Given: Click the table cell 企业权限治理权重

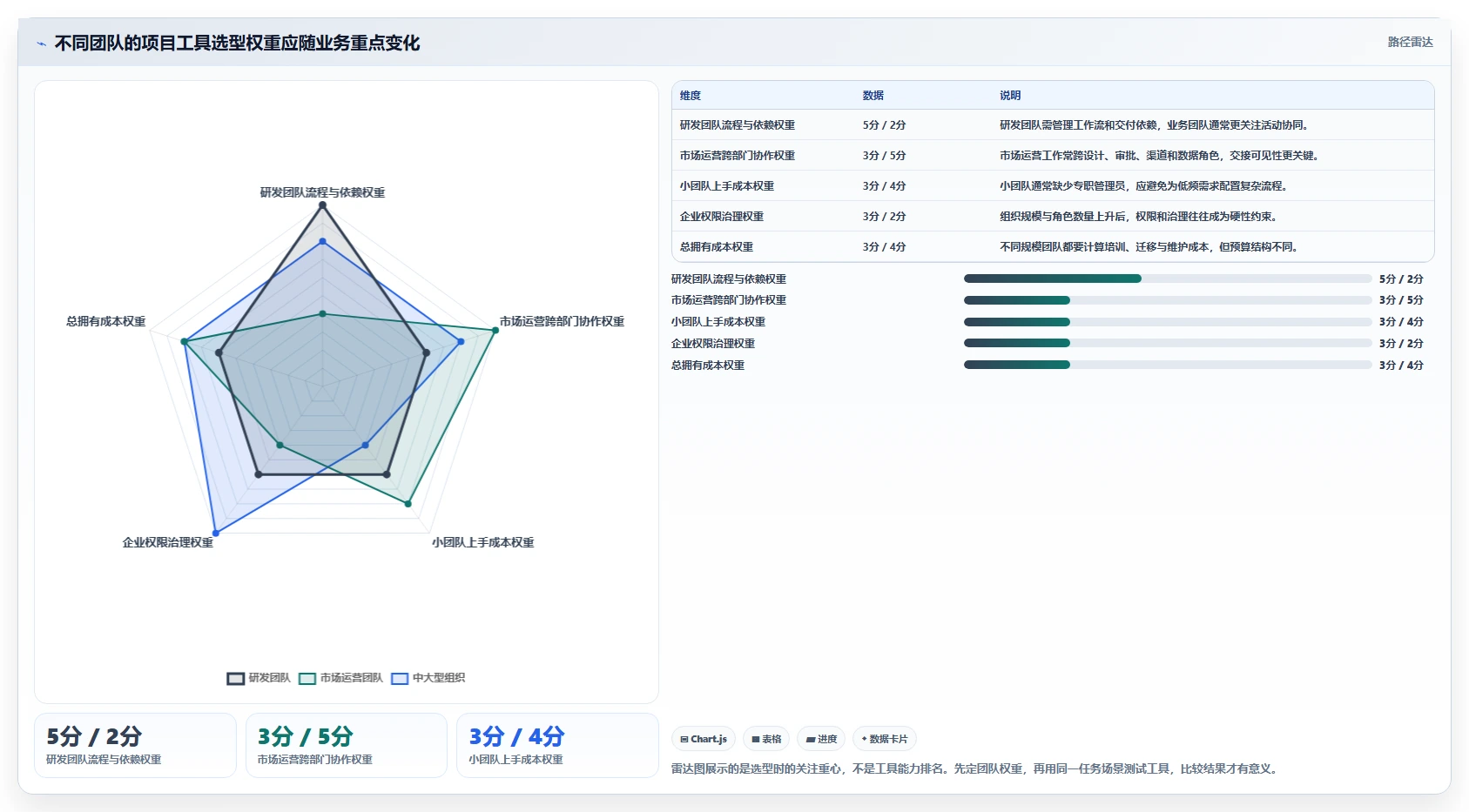Looking at the screenshot, I should (x=722, y=217).
